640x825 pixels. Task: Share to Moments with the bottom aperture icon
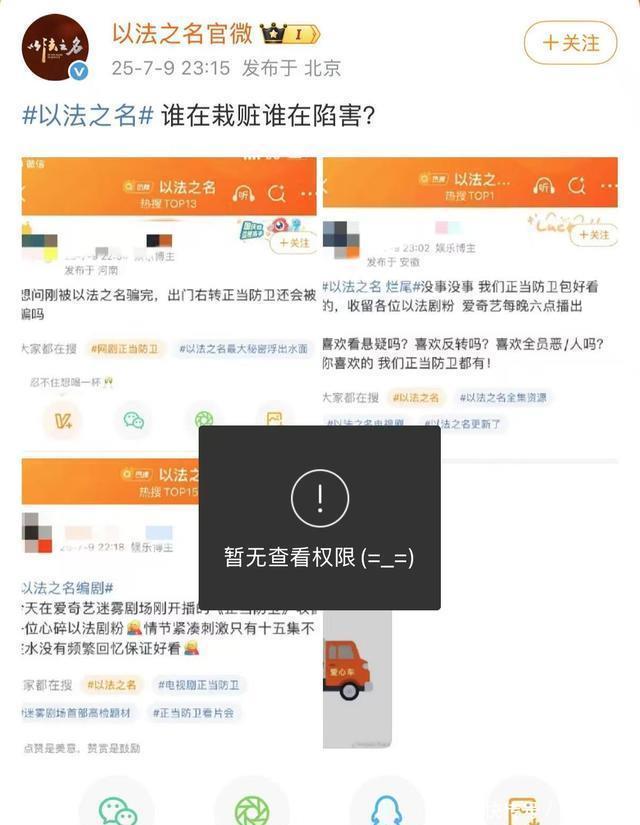click(x=252, y=810)
